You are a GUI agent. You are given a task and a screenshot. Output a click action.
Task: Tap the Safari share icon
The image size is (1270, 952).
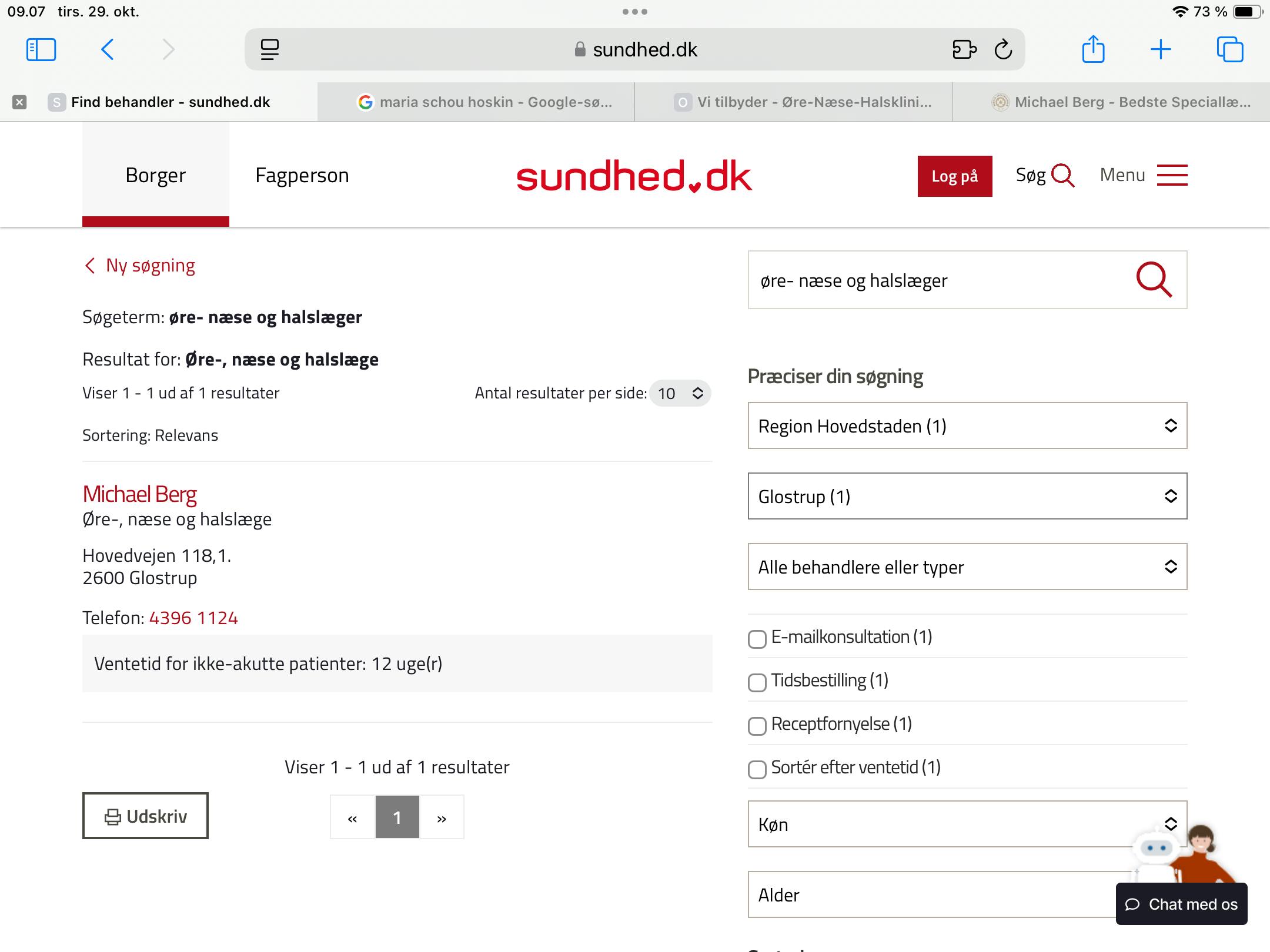tap(1093, 49)
